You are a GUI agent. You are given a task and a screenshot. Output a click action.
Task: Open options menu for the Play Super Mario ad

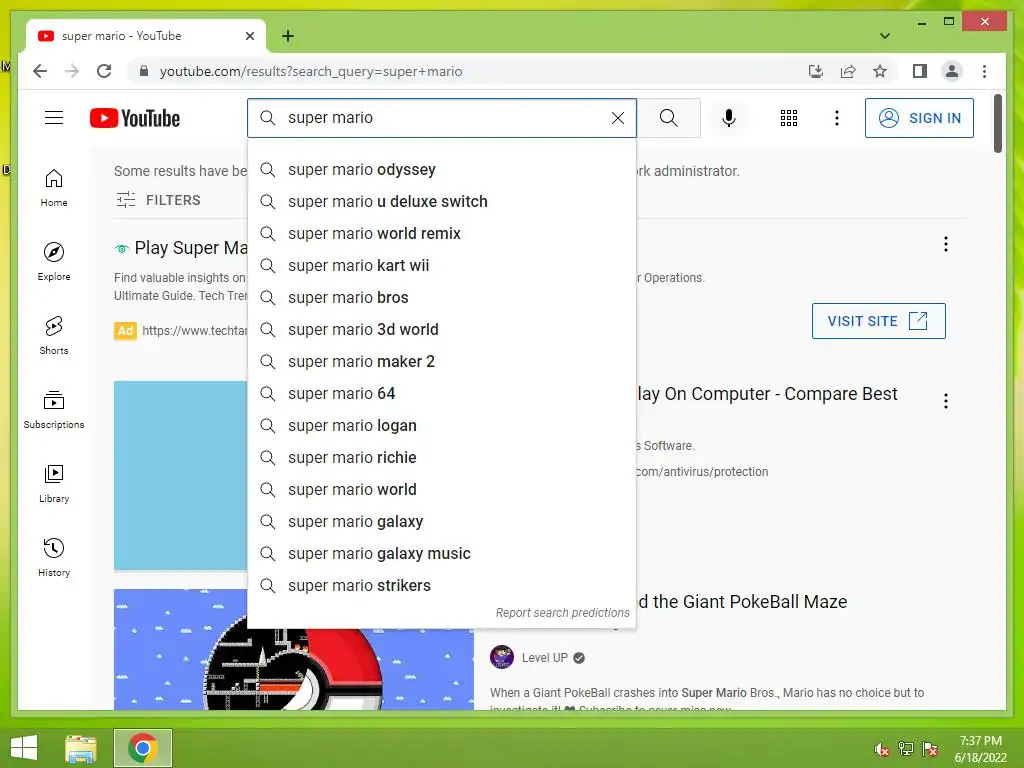(x=946, y=244)
